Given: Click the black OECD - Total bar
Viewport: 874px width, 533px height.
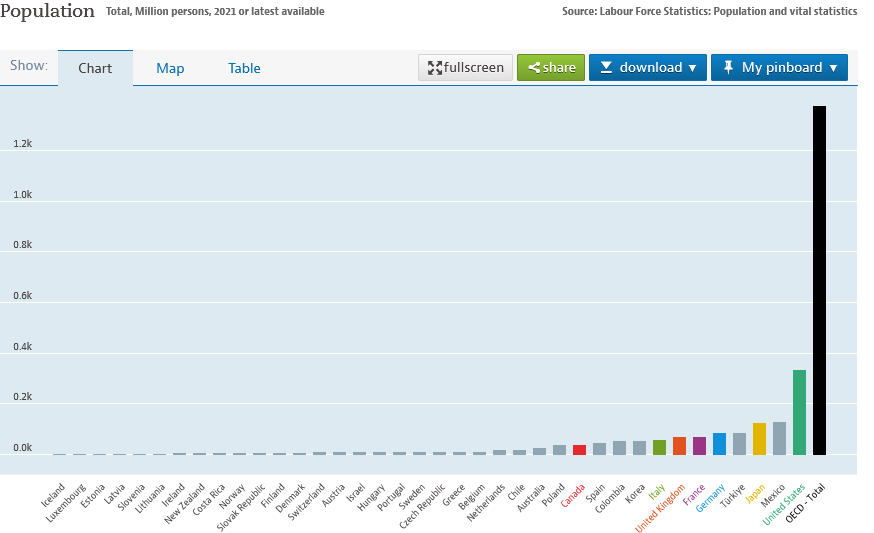Looking at the screenshot, I should (819, 280).
